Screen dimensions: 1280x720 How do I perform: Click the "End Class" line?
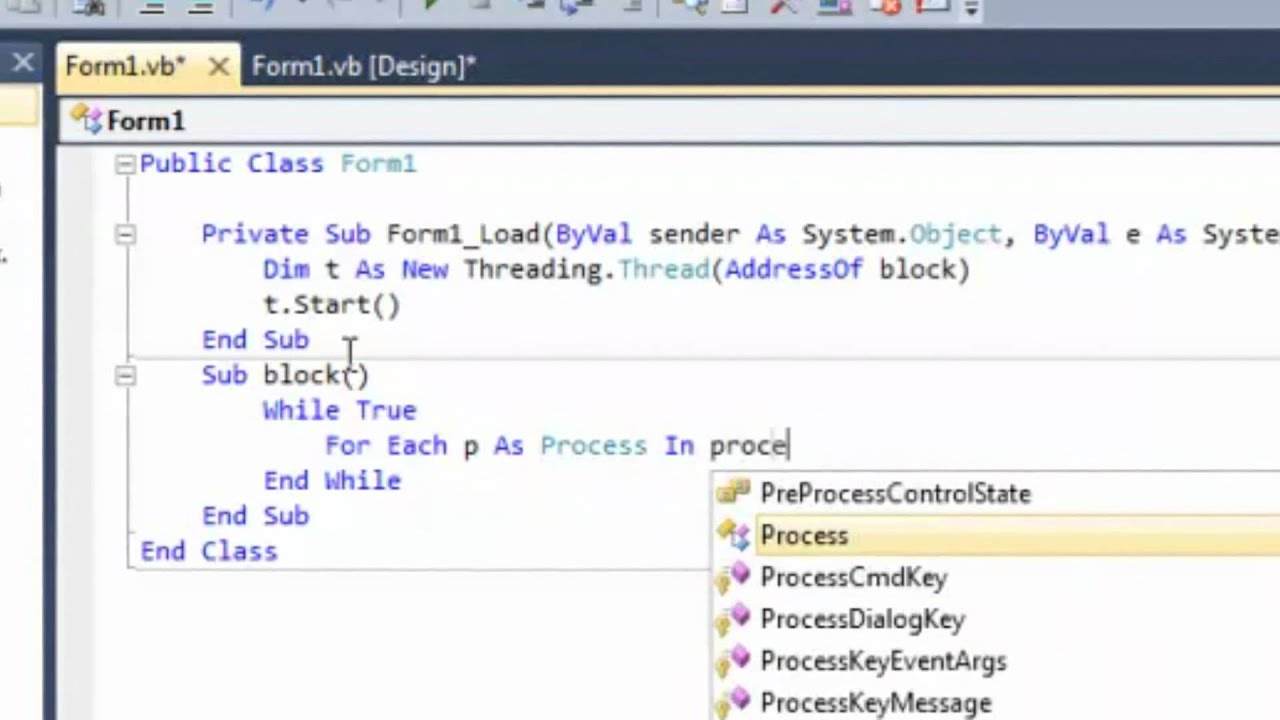click(x=209, y=551)
